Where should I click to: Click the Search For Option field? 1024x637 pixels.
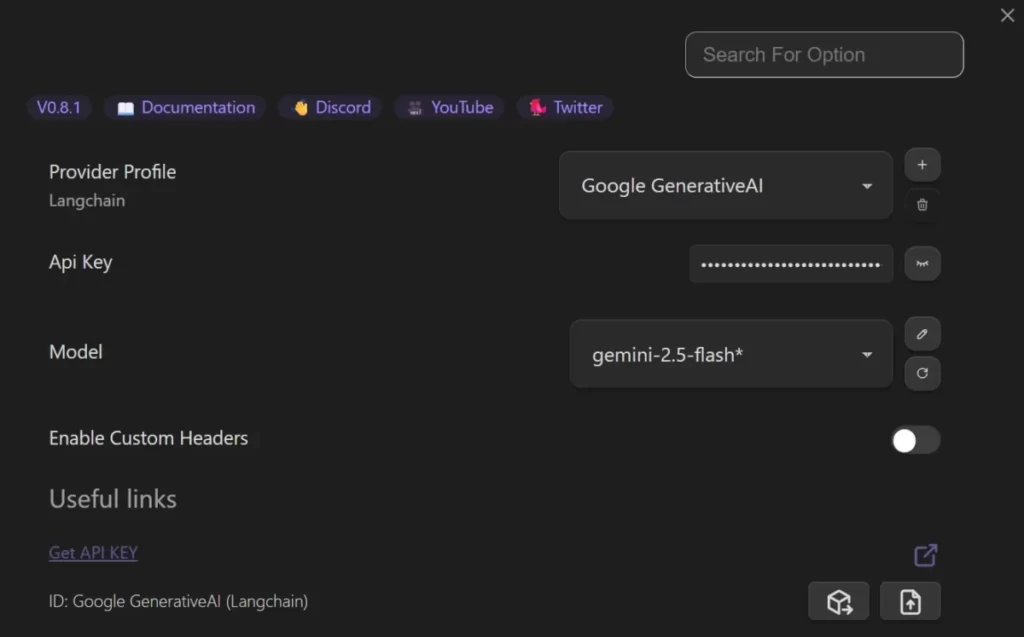823,55
